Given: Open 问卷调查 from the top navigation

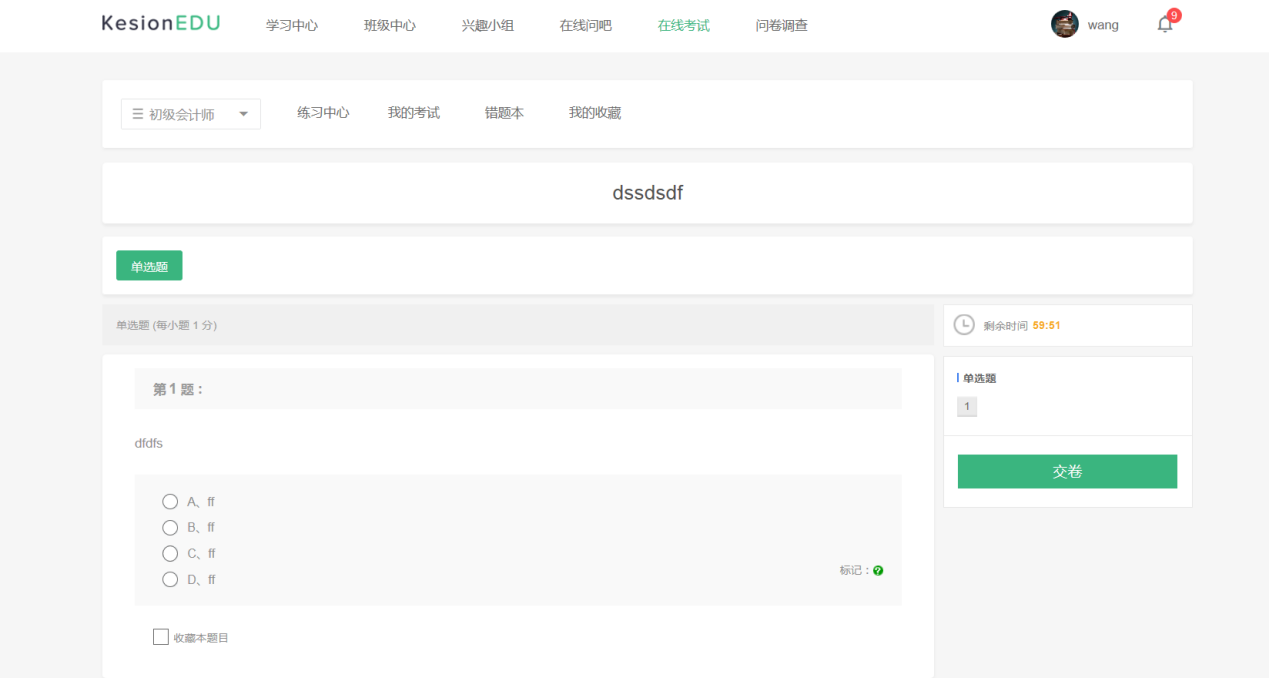Looking at the screenshot, I should click(782, 26).
